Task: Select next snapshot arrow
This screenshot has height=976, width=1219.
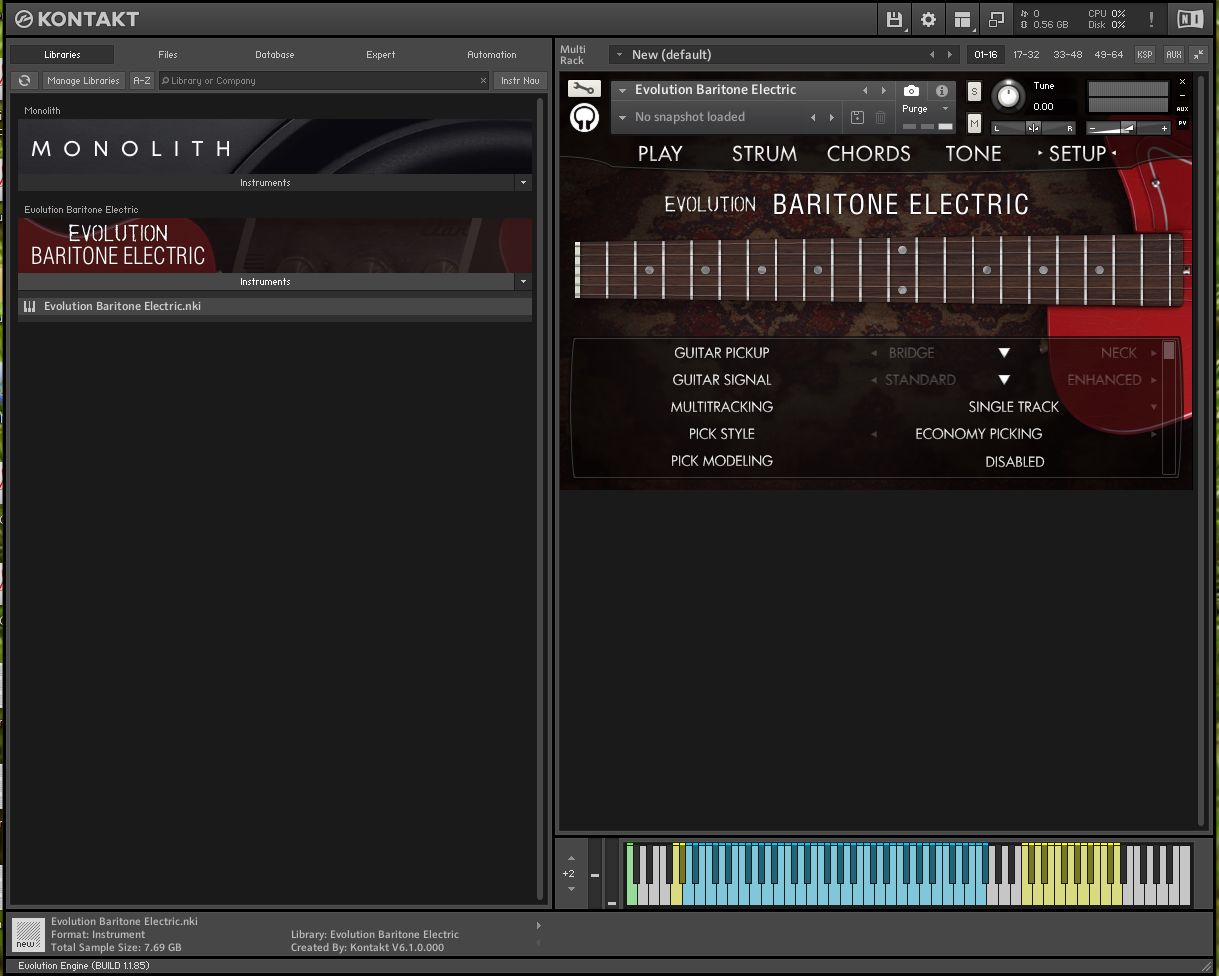Action: [x=832, y=117]
